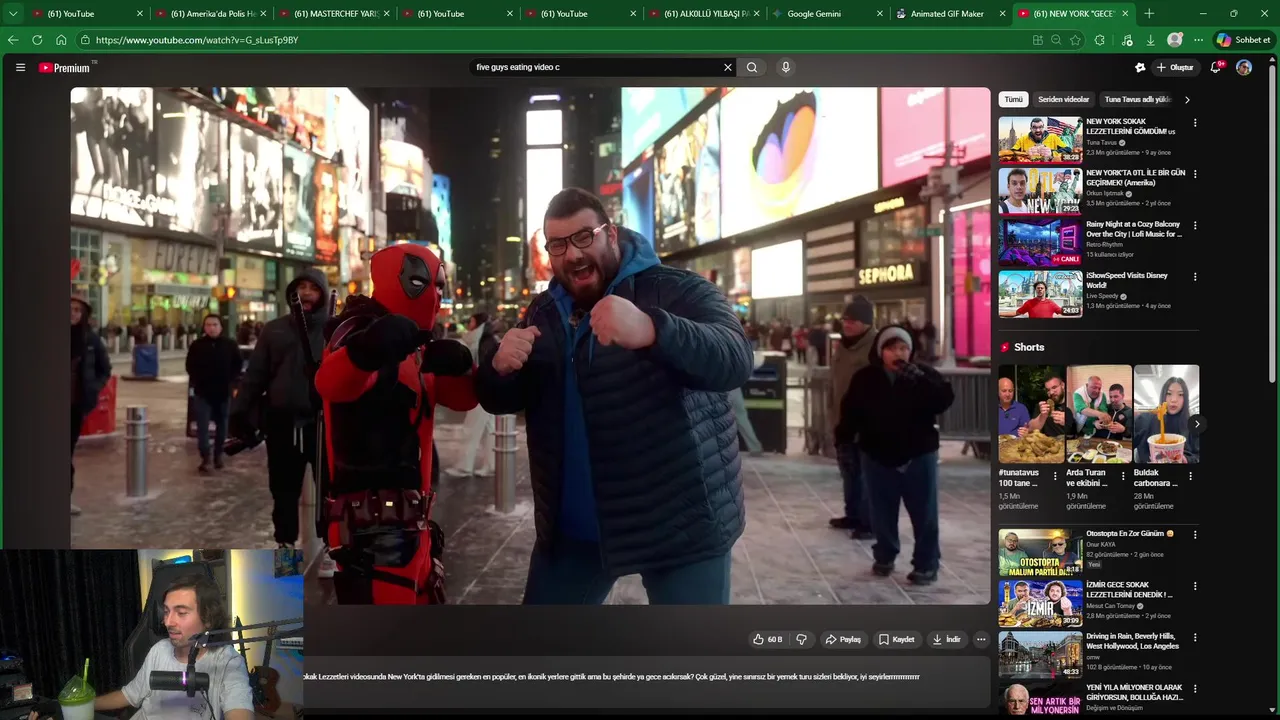Open options for iShowSpeed Visits Disney video
The height and width of the screenshot is (720, 1280).
tap(1194, 277)
